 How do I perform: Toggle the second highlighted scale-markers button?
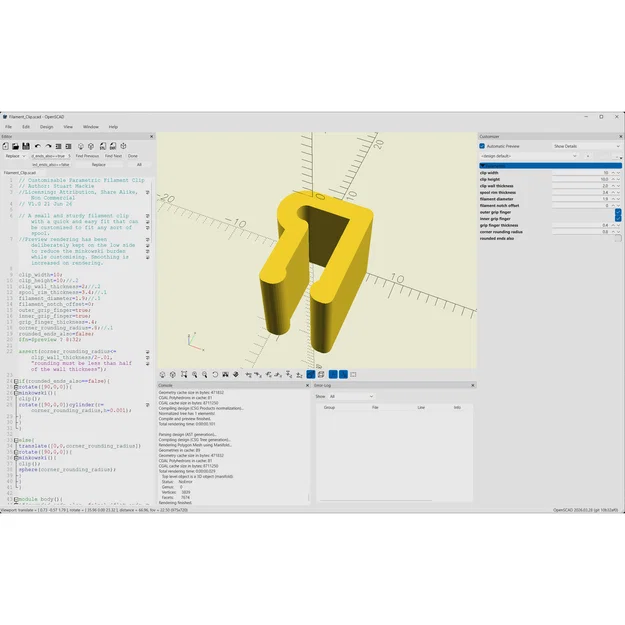point(343,374)
